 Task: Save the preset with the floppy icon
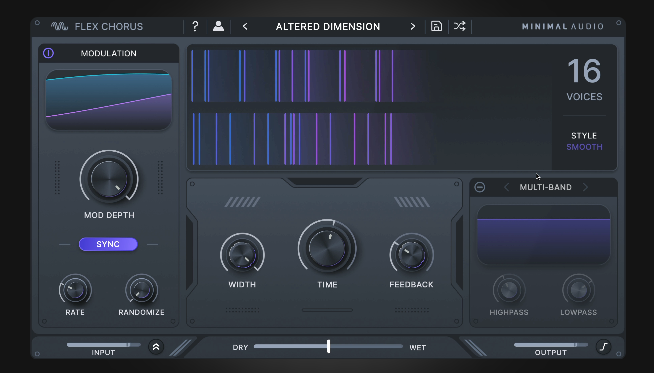pyautogui.click(x=436, y=26)
